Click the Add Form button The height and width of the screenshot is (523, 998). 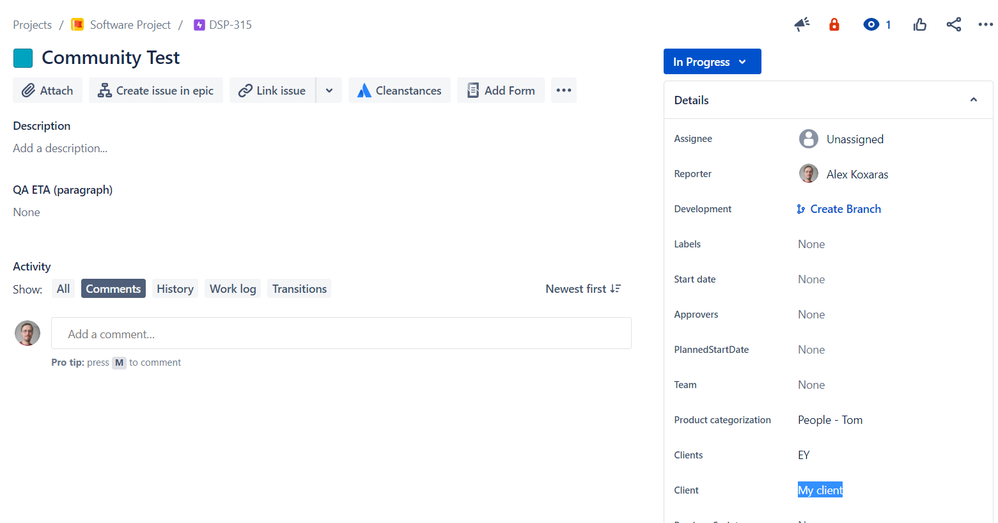point(501,90)
